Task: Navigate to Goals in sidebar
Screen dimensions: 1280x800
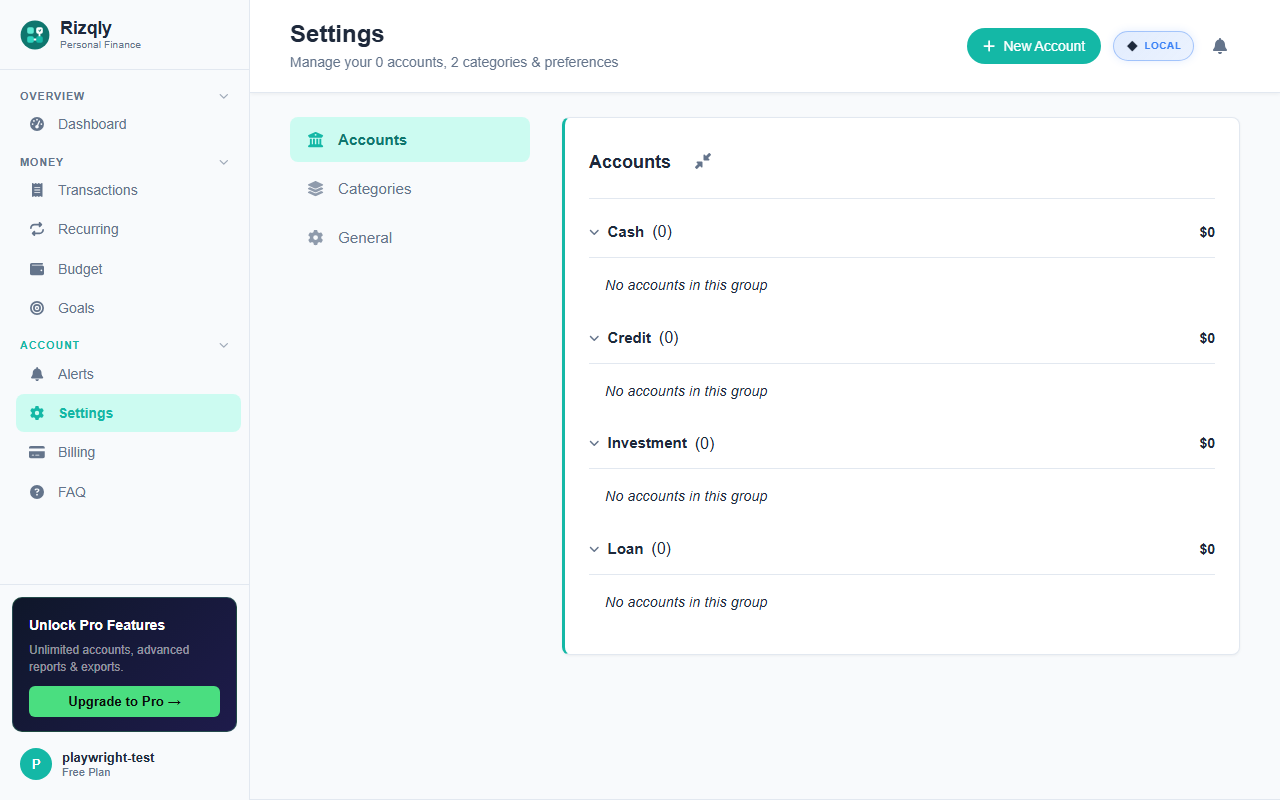Action: click(76, 308)
